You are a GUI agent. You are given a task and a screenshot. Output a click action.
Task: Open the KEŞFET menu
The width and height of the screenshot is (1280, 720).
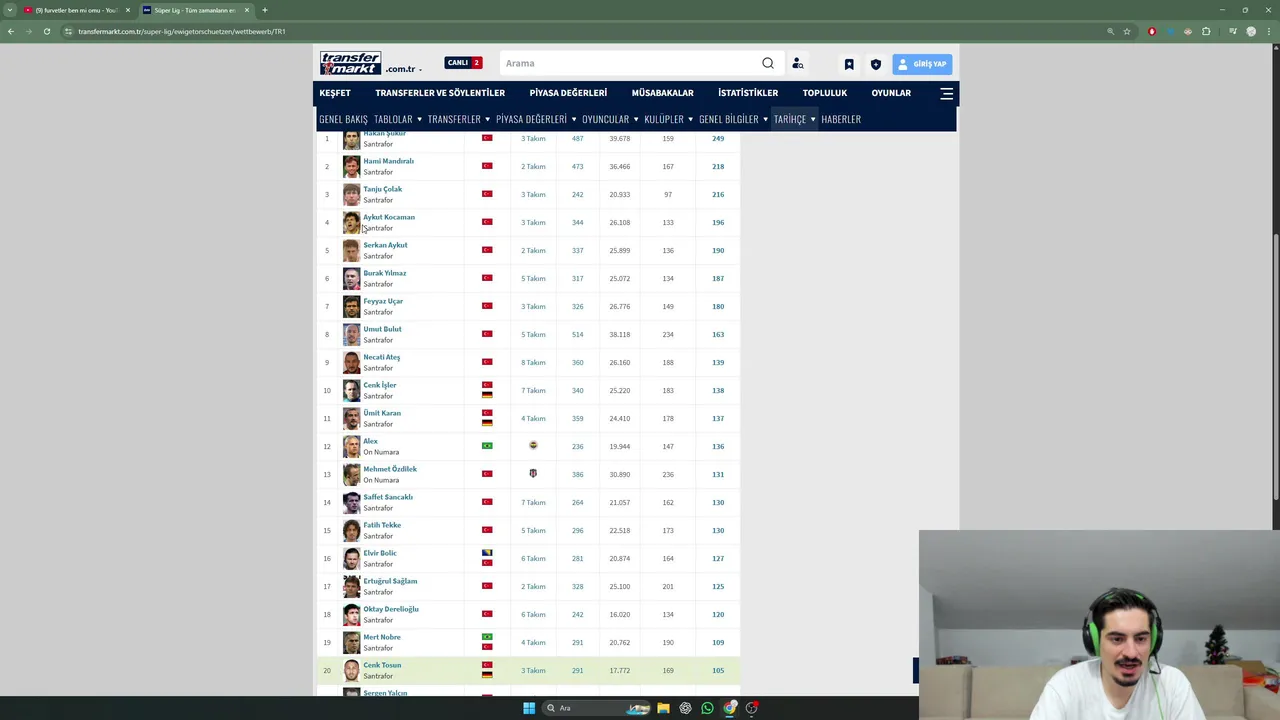(335, 93)
